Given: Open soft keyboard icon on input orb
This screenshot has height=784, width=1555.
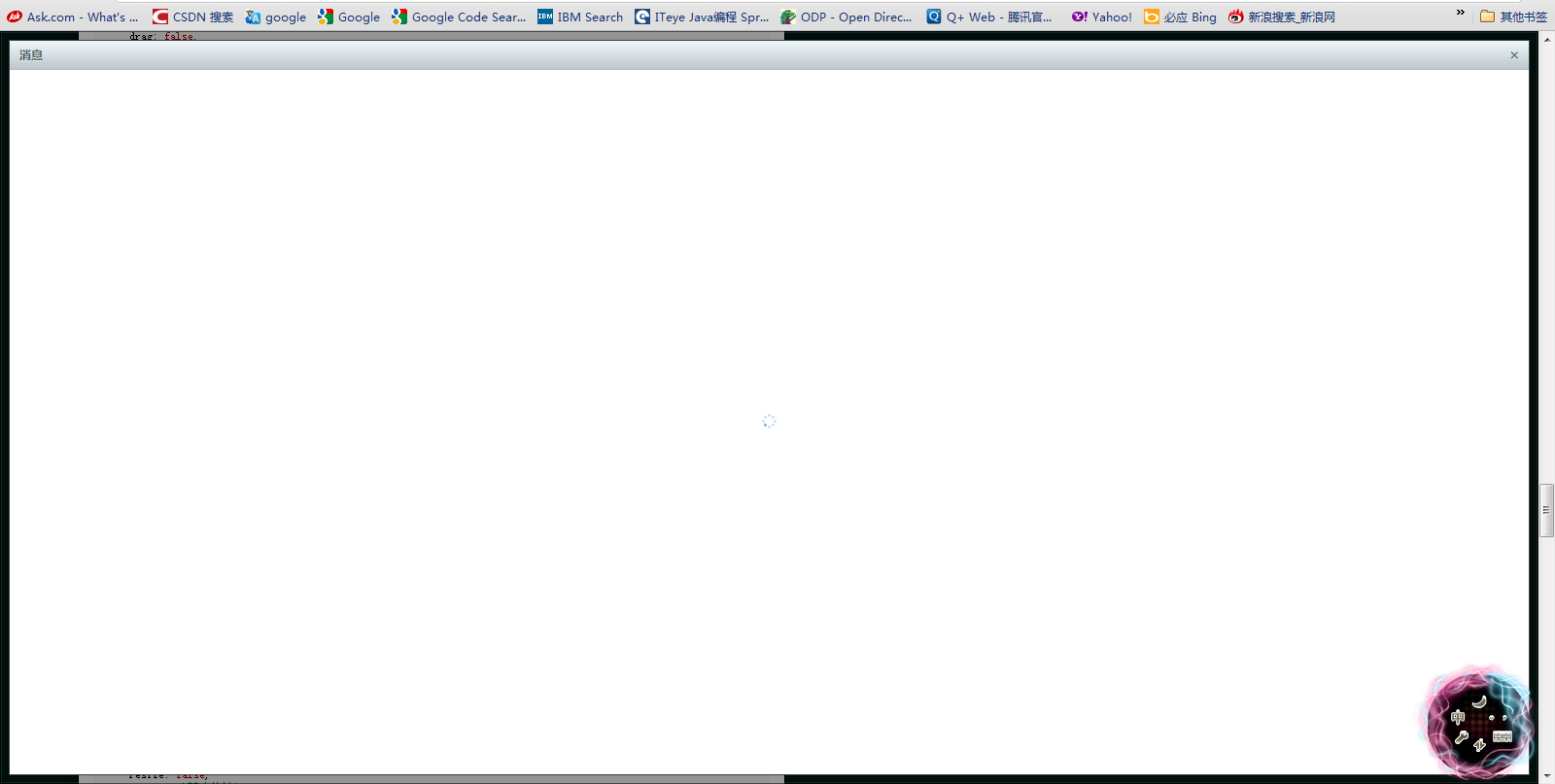Looking at the screenshot, I should (1503, 736).
